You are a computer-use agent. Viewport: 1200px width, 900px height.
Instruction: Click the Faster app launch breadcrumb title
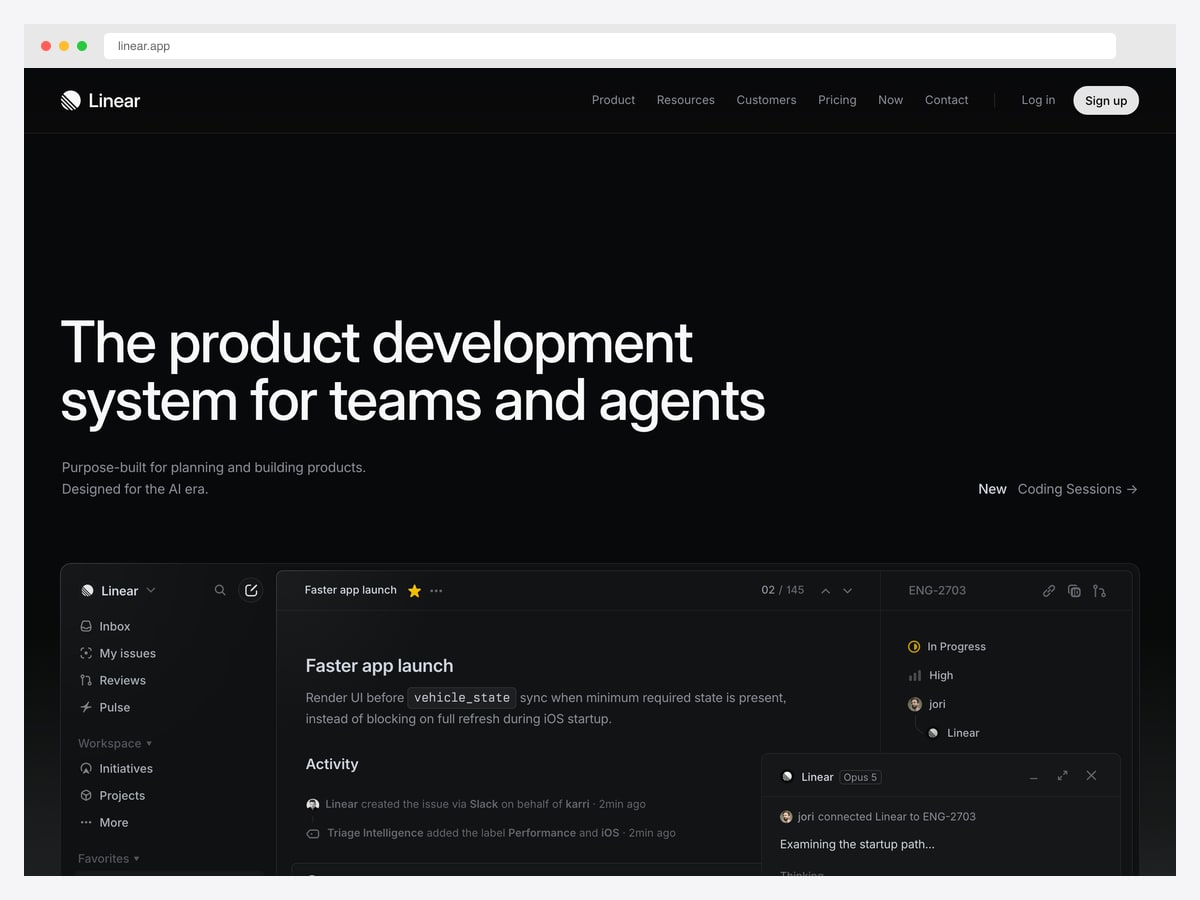click(350, 590)
